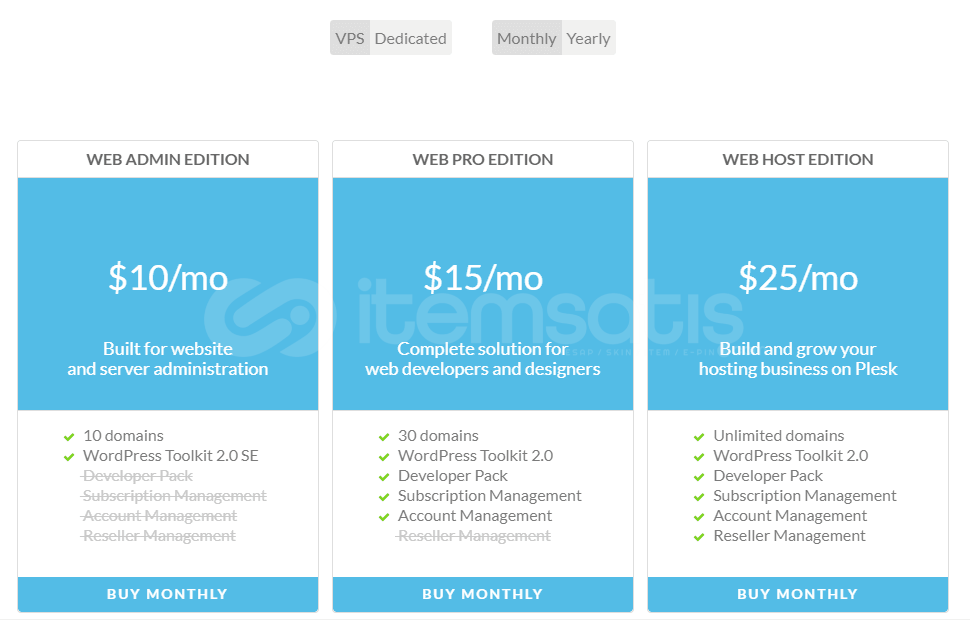Click the '10 domains' feature text

pyautogui.click(x=124, y=436)
